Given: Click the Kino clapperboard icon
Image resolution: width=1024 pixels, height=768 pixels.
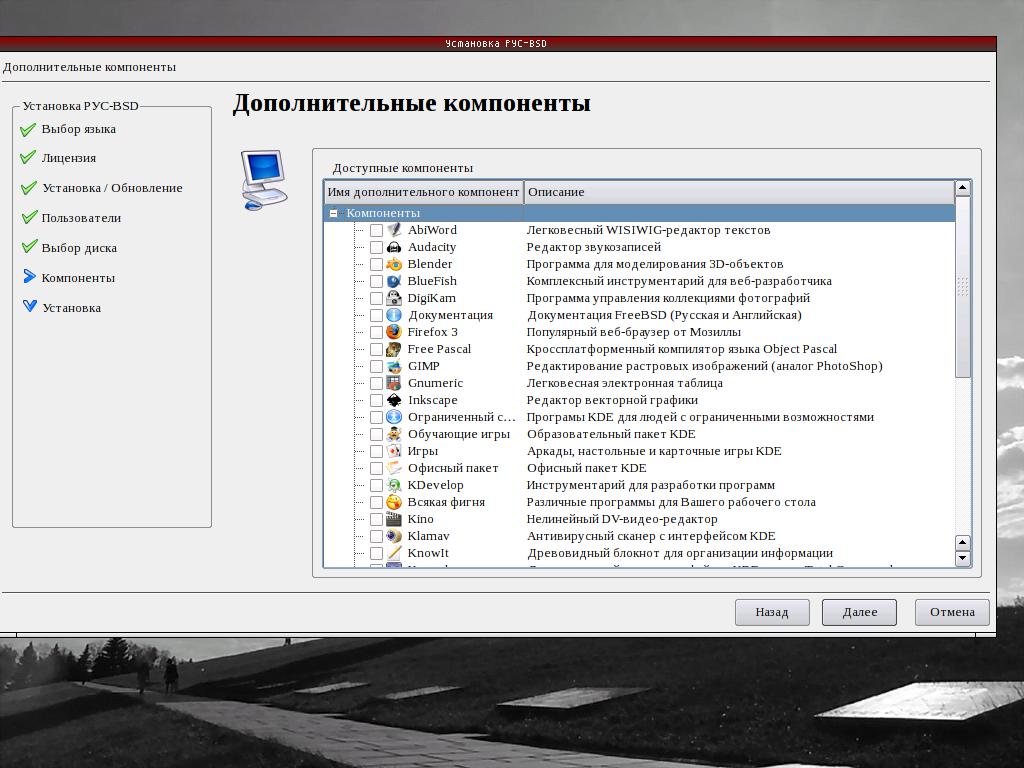Looking at the screenshot, I should pyautogui.click(x=394, y=519).
